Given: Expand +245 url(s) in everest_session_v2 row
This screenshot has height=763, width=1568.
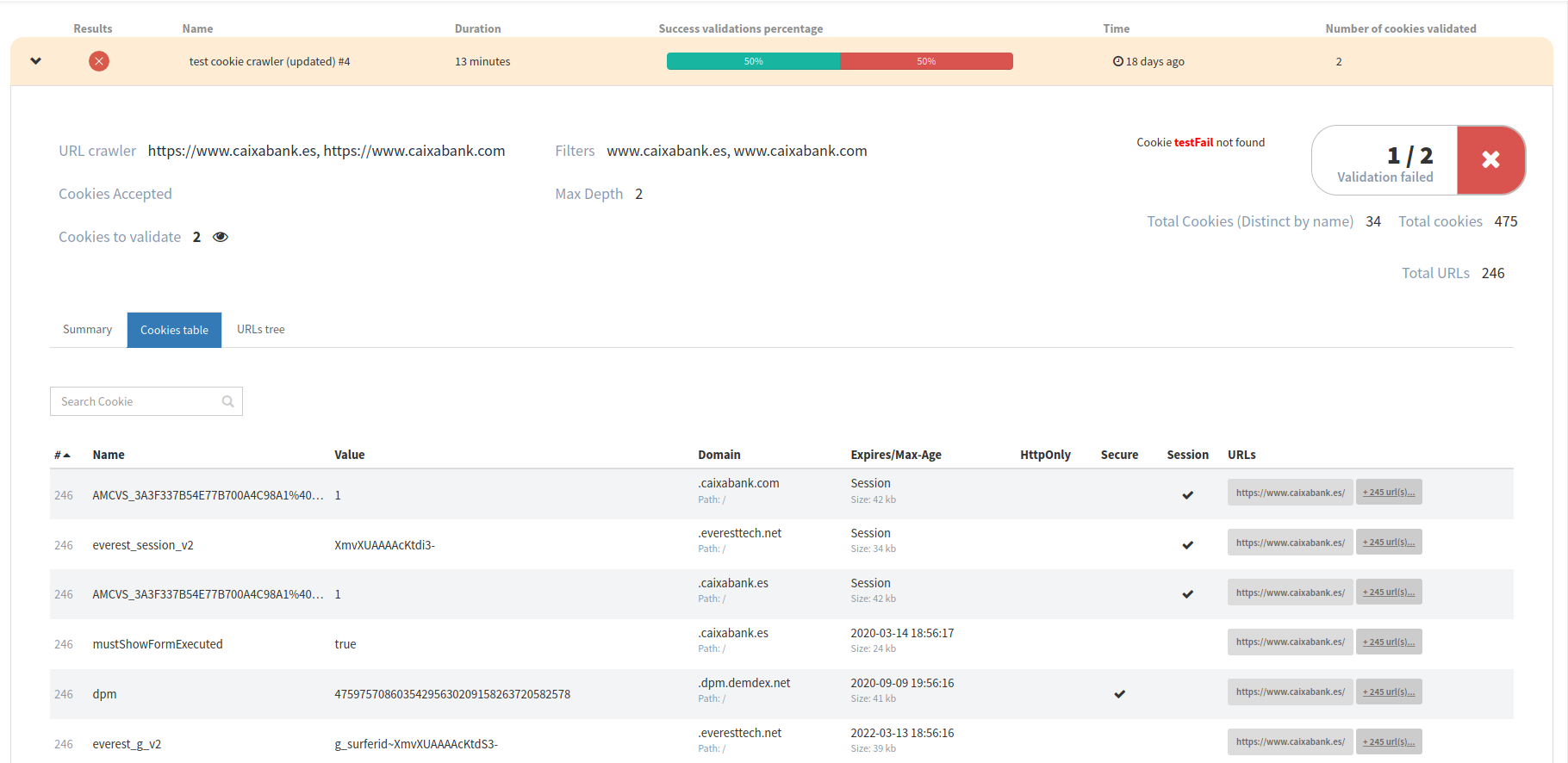Looking at the screenshot, I should (1389, 543).
